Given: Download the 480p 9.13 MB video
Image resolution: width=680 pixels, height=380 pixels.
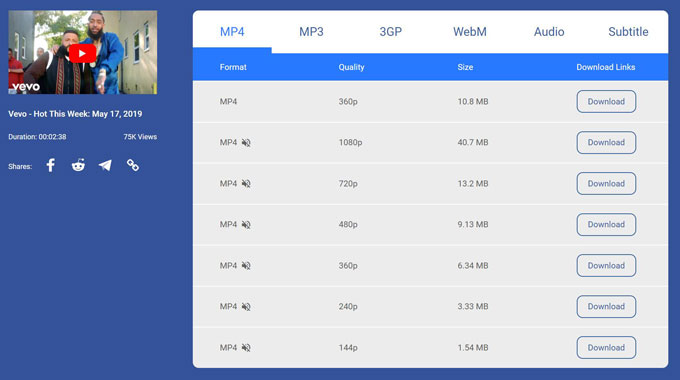Looking at the screenshot, I should [606, 225].
